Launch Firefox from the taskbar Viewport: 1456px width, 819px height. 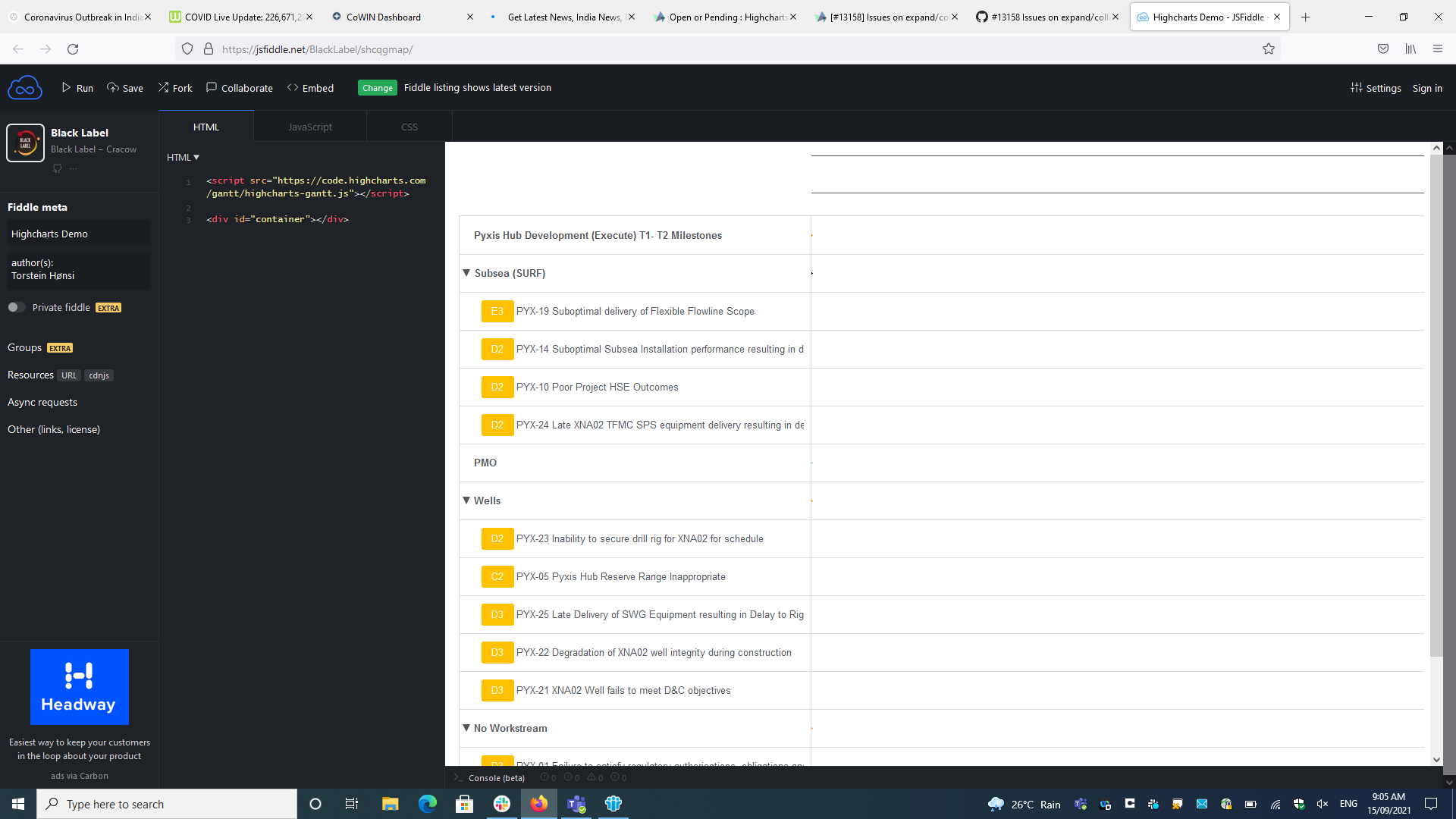pyautogui.click(x=539, y=804)
